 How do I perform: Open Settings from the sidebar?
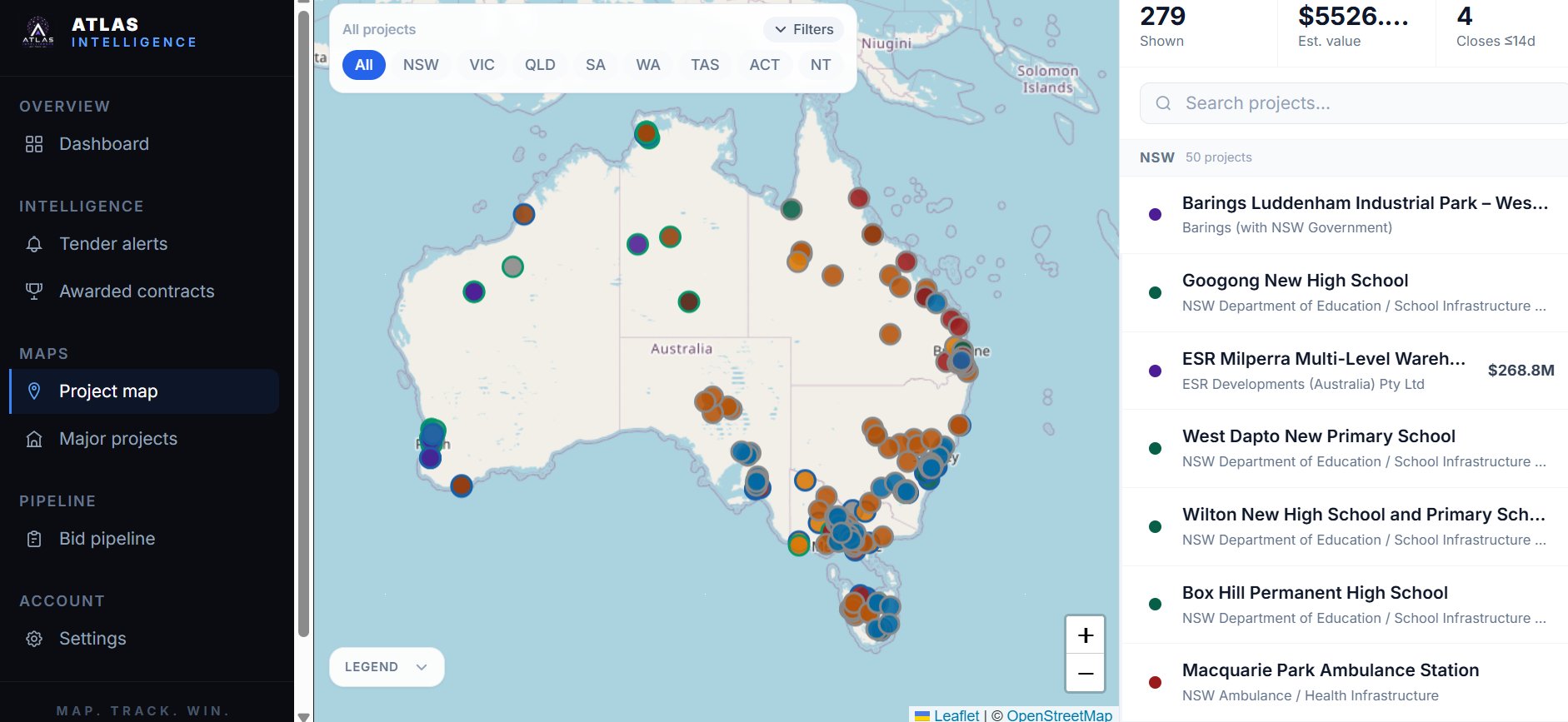pyautogui.click(x=144, y=639)
